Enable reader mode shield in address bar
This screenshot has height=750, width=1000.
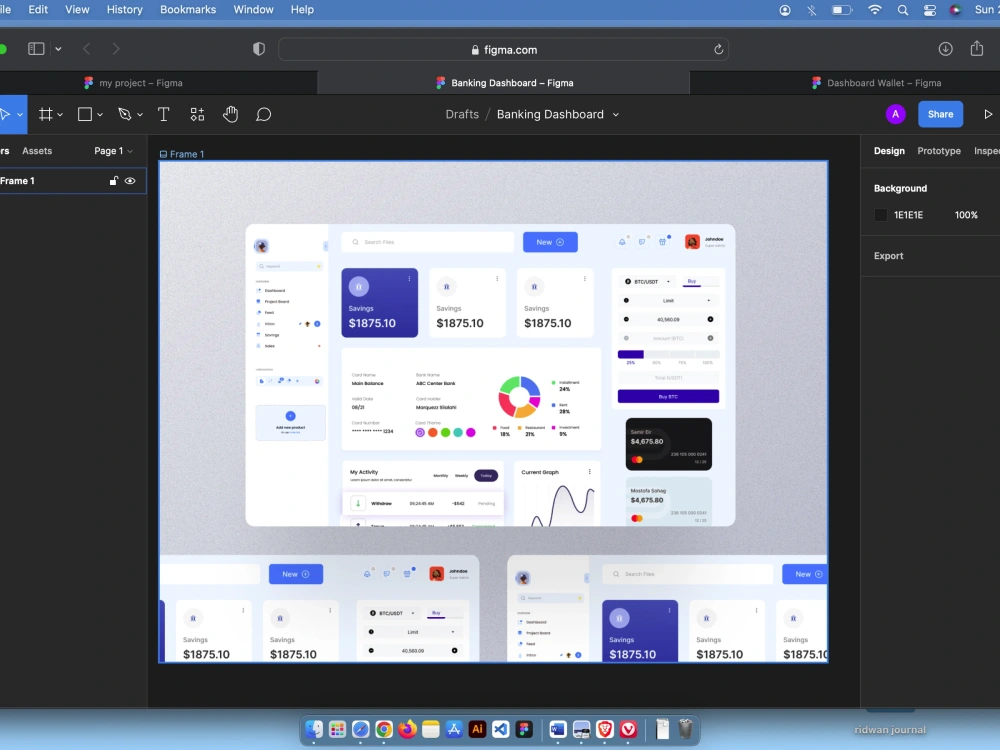coord(258,48)
